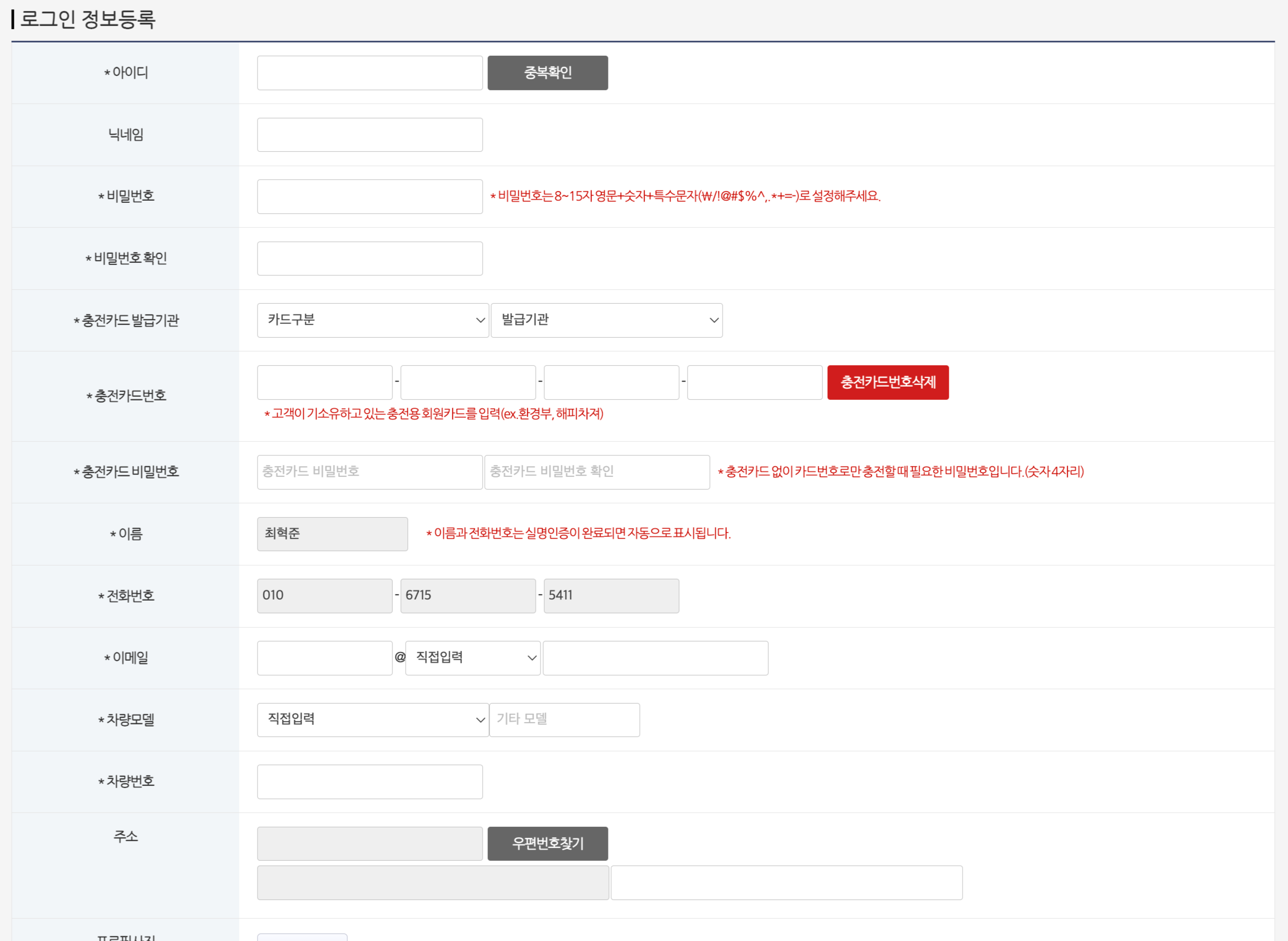Image resolution: width=1288 pixels, height=941 pixels.
Task: Click the 비밀번호 확인 input field
Action: click(x=370, y=259)
